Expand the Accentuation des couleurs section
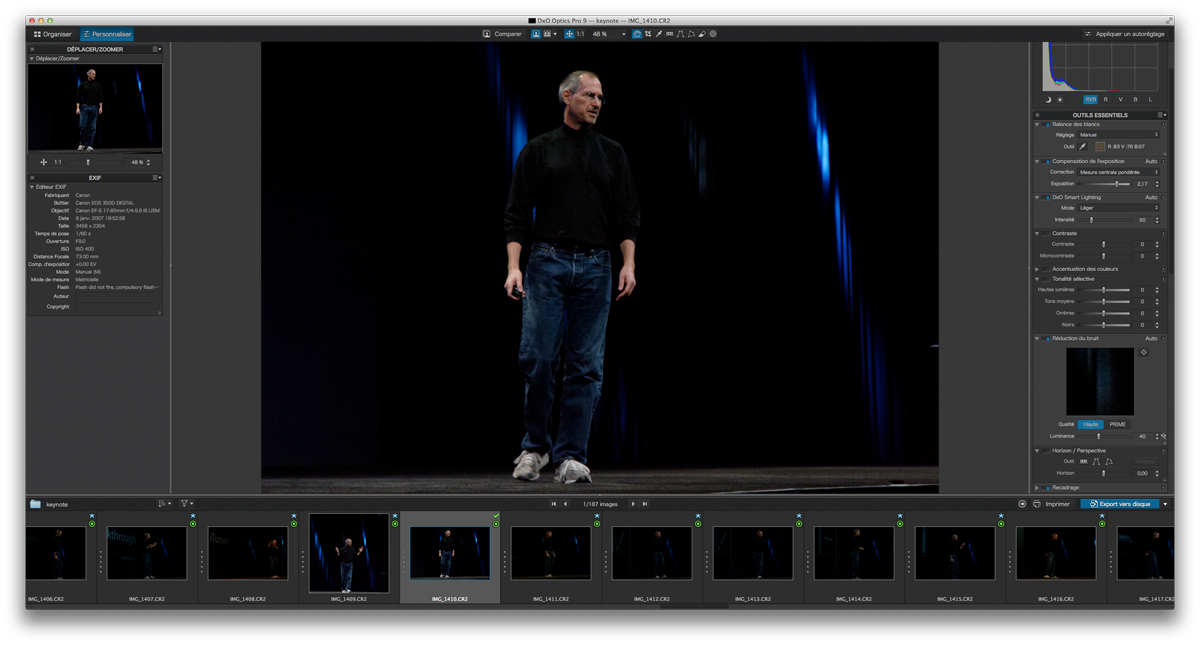The image size is (1200, 645). [x=1037, y=269]
